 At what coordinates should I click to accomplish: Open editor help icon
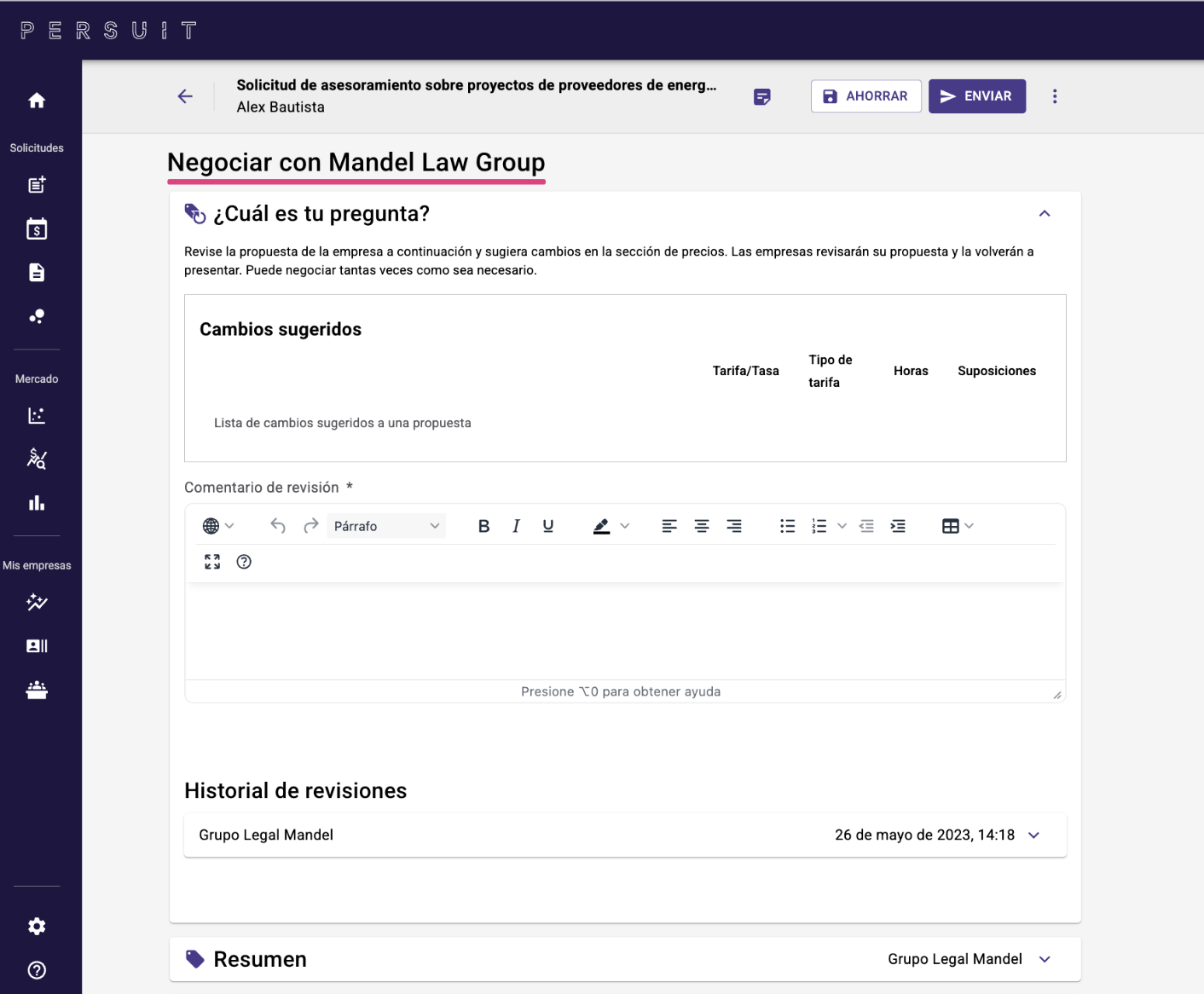click(244, 562)
